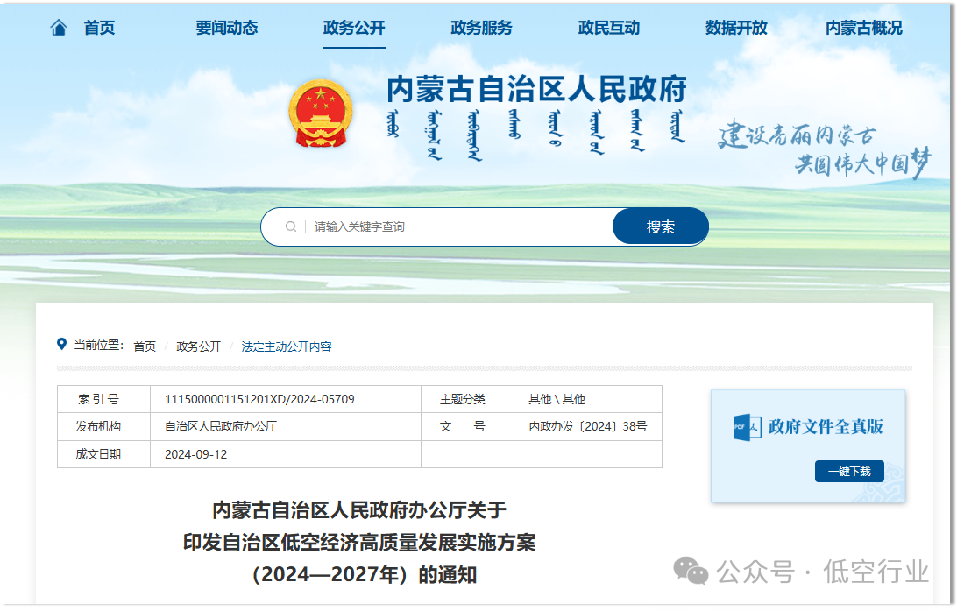This screenshot has width=960, height=610.
Task: Open the 政务公开 menu
Action: (x=352, y=28)
